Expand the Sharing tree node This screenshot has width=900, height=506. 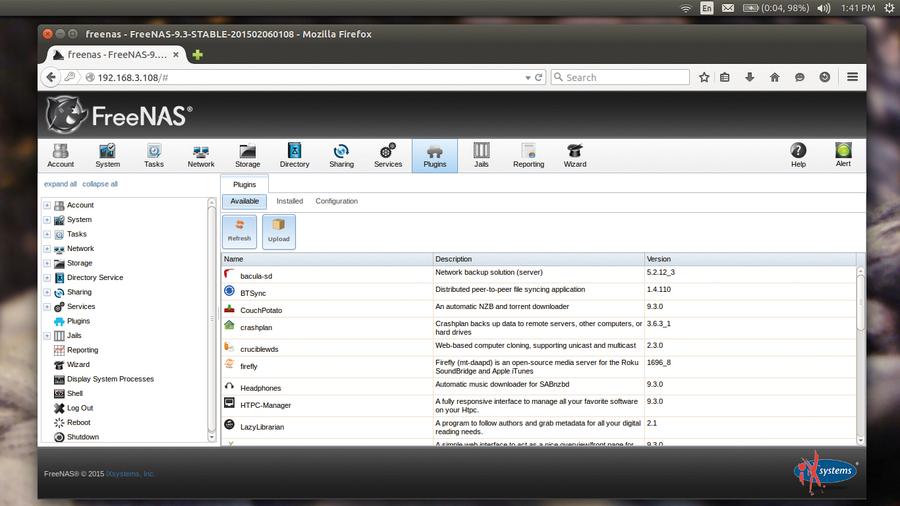[47, 292]
